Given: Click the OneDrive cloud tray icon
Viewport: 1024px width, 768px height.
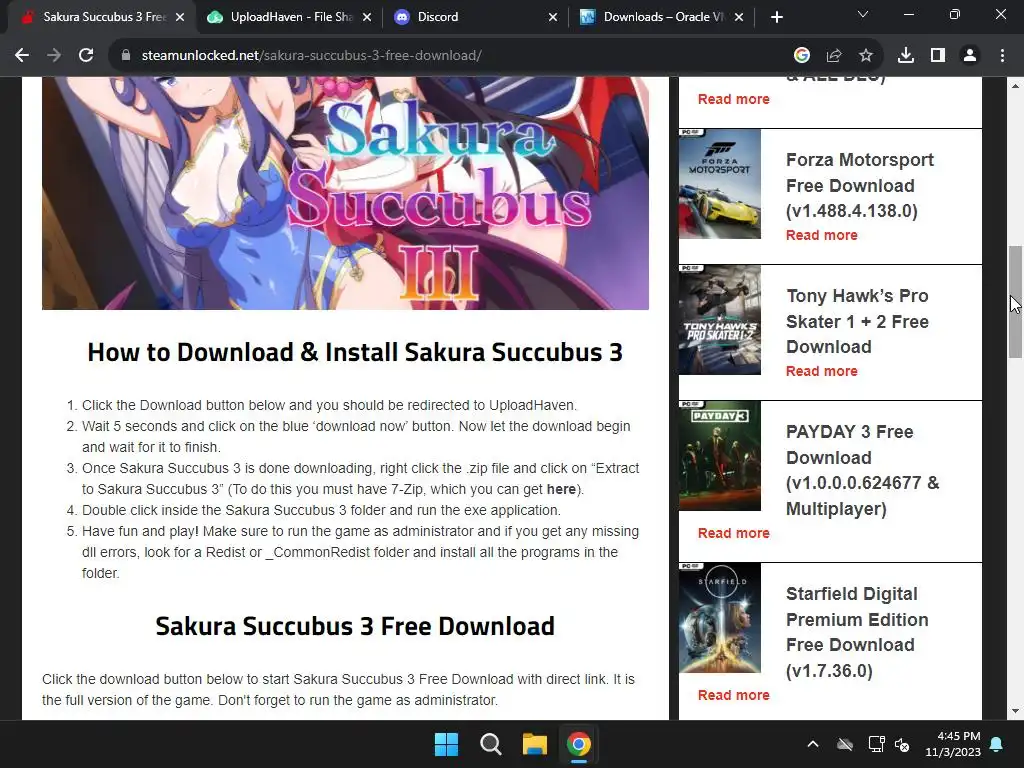Looking at the screenshot, I should point(845,744).
